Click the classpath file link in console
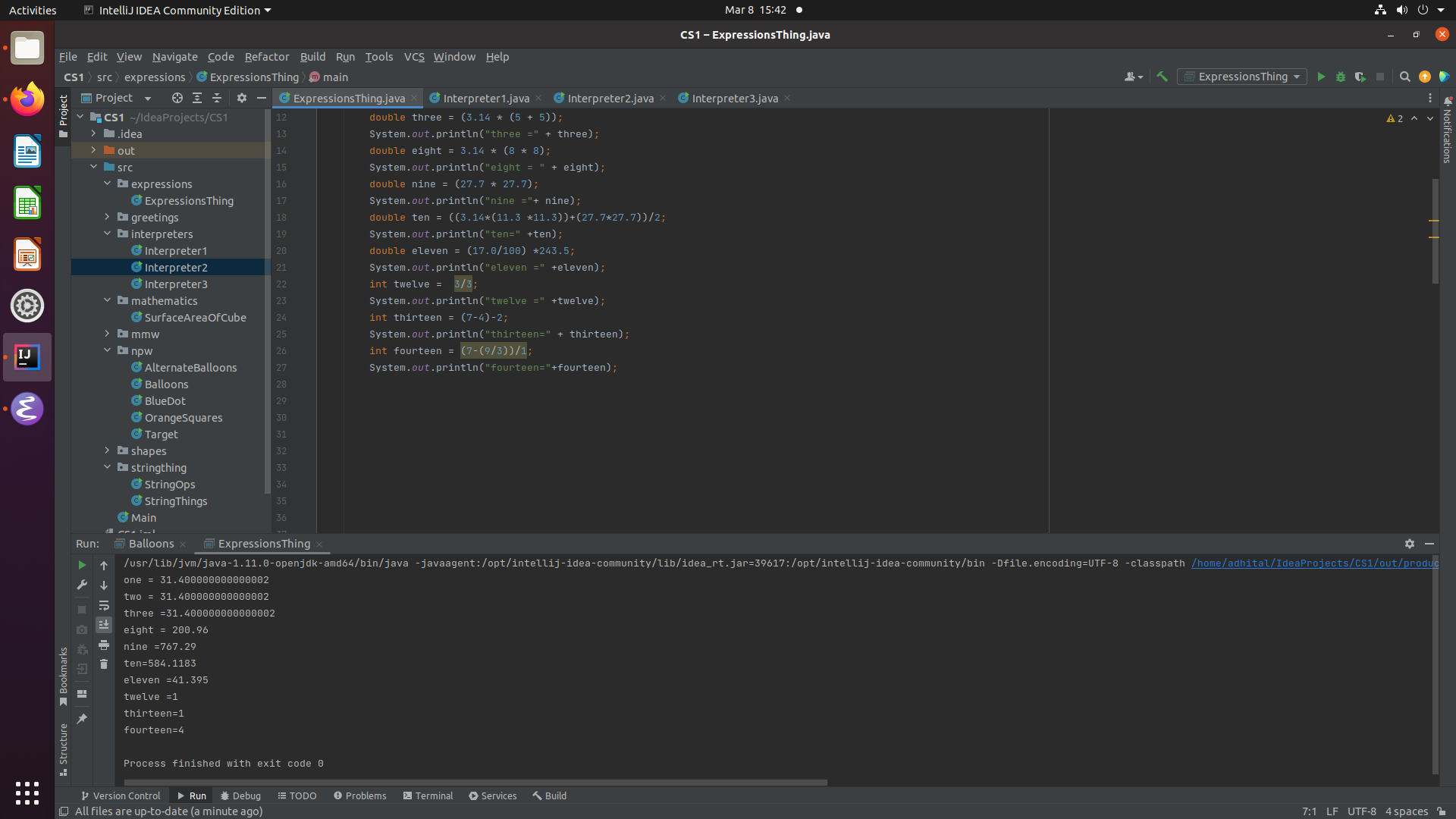Image resolution: width=1456 pixels, height=819 pixels. (1313, 563)
